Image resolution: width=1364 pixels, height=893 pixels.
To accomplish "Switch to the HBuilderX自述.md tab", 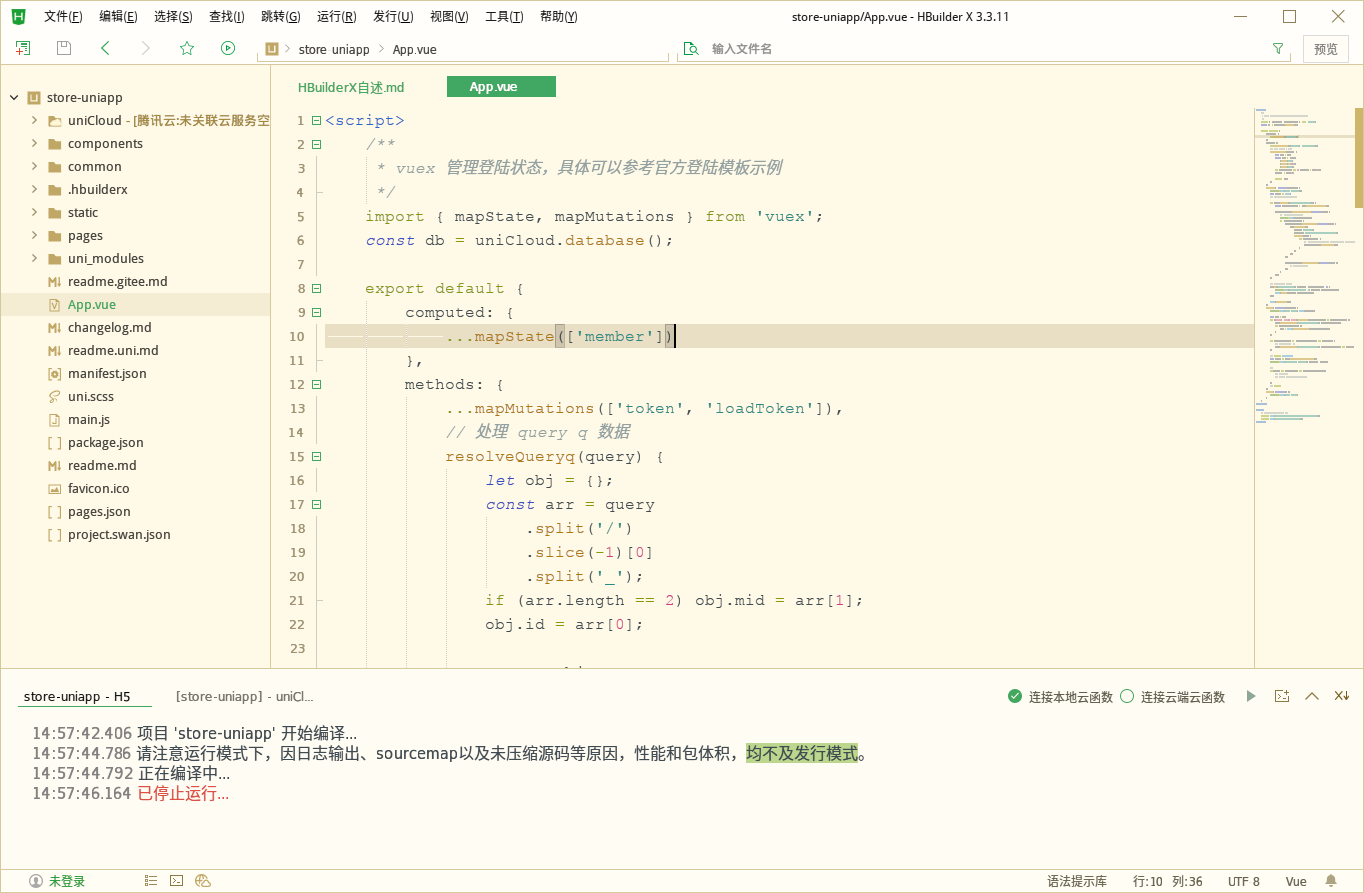I will click(351, 88).
